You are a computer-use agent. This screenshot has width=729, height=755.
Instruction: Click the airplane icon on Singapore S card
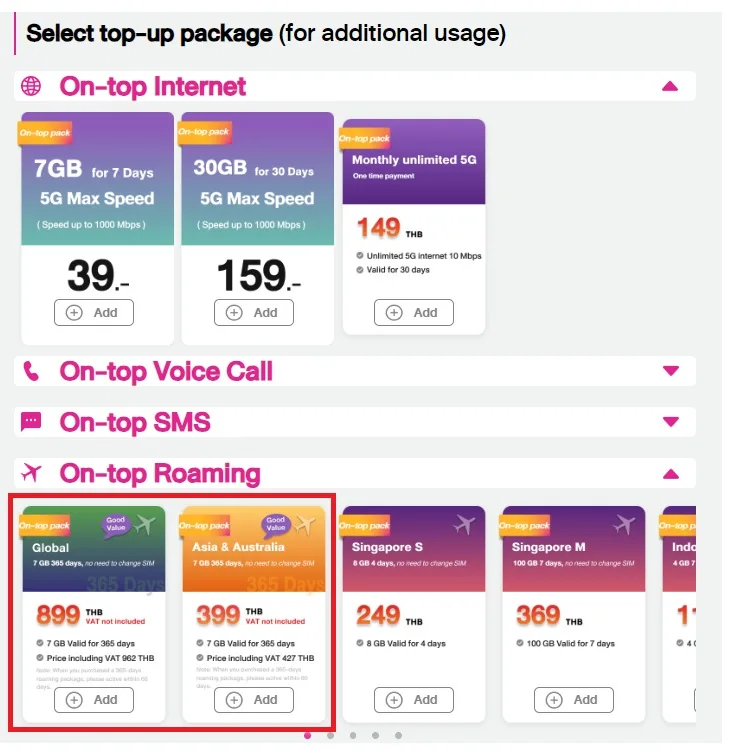[464, 524]
